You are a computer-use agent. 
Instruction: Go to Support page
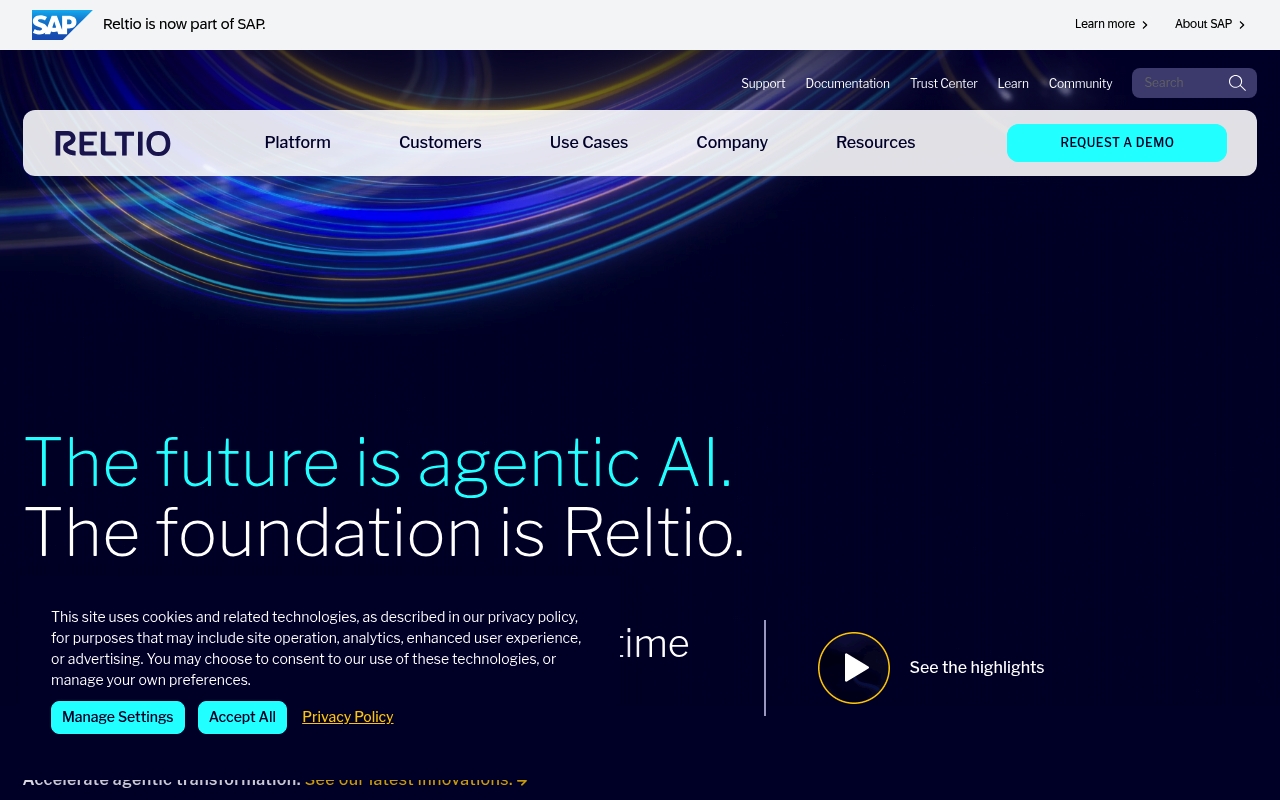coord(763,83)
